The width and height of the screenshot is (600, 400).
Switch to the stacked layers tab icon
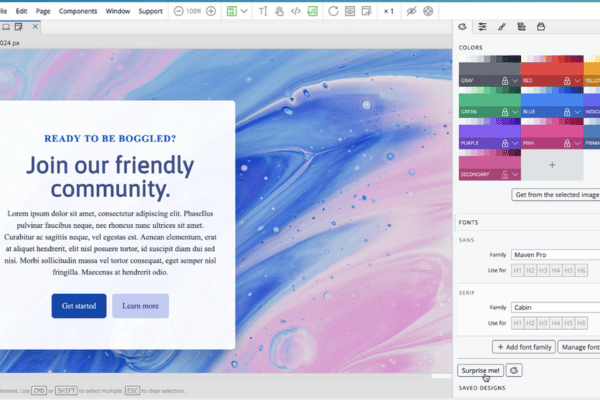521,26
